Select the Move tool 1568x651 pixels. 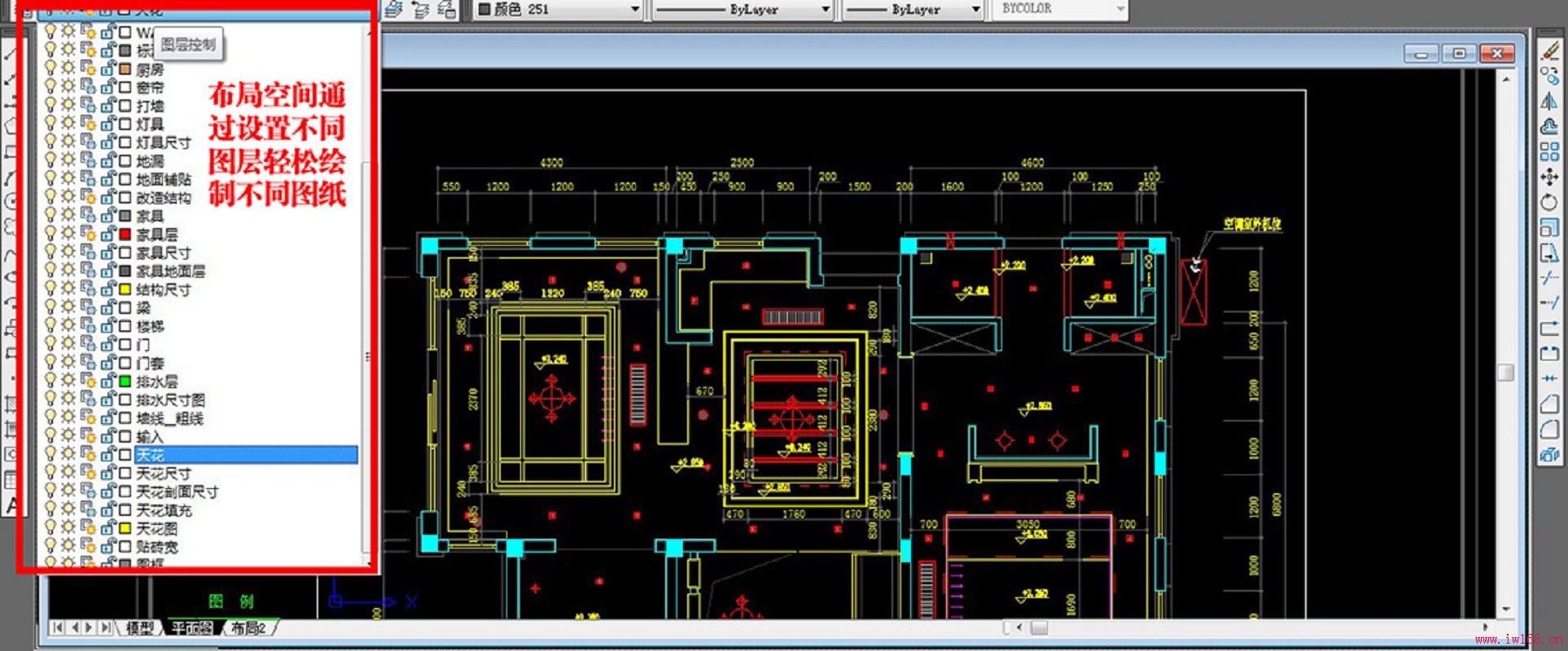[x=1549, y=177]
